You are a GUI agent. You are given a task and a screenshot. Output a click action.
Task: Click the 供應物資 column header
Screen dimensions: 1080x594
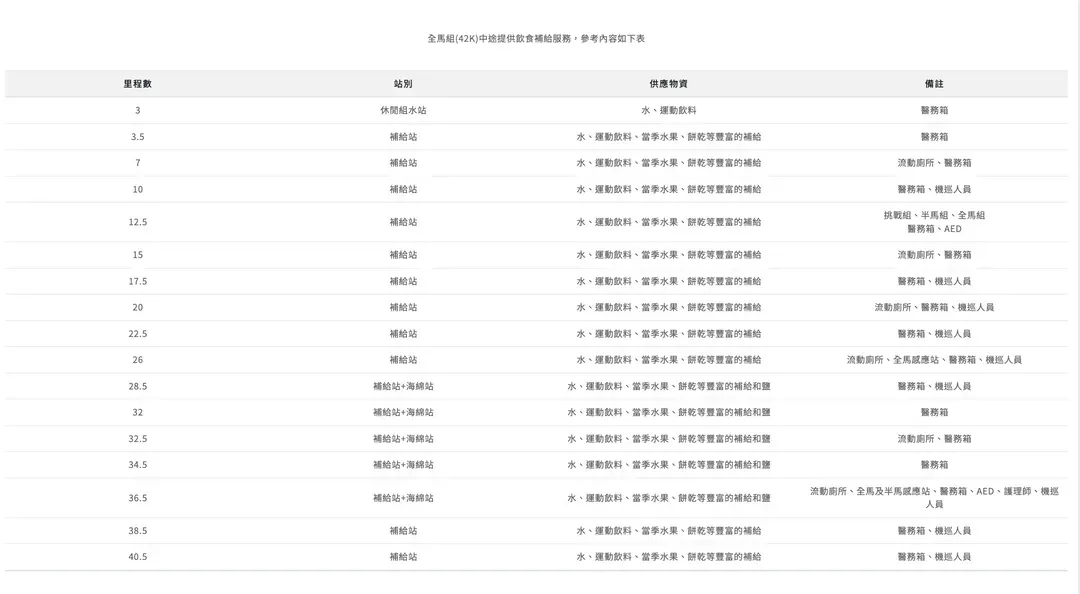pos(668,84)
